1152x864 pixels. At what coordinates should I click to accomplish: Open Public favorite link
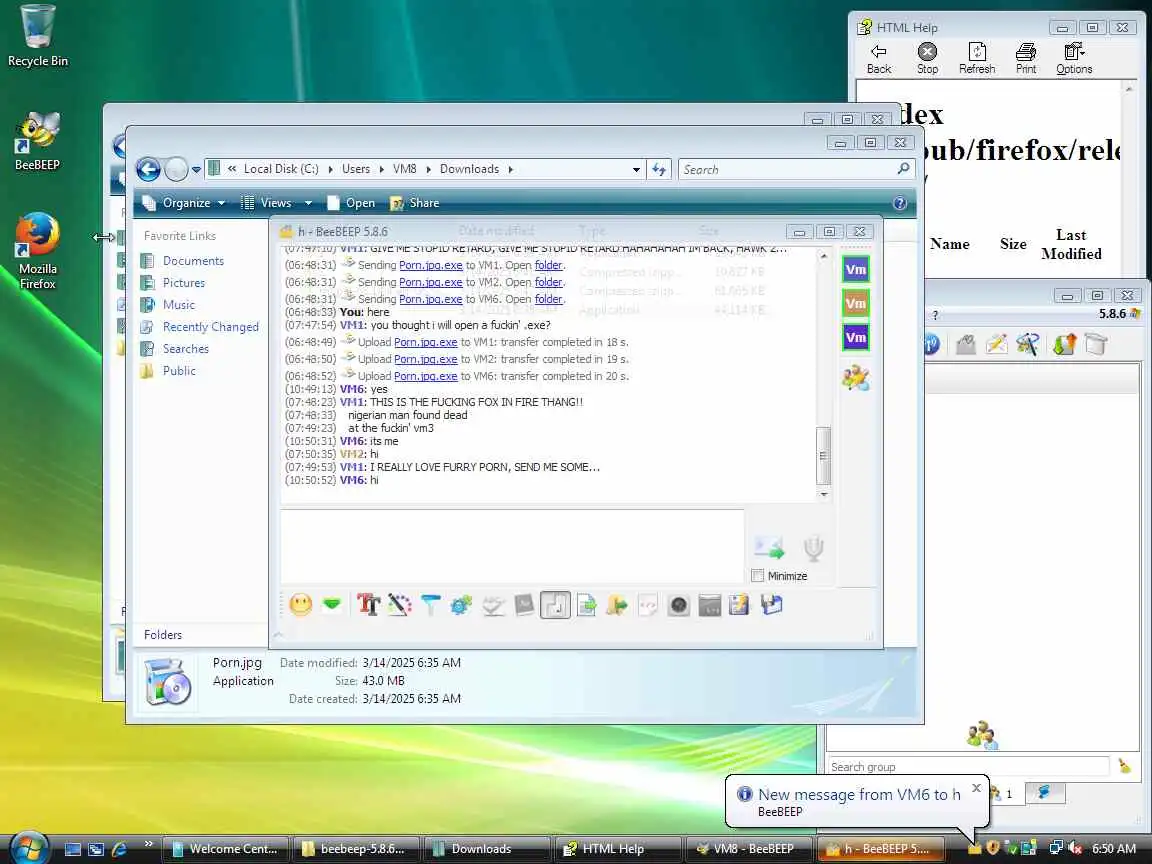[x=179, y=371]
